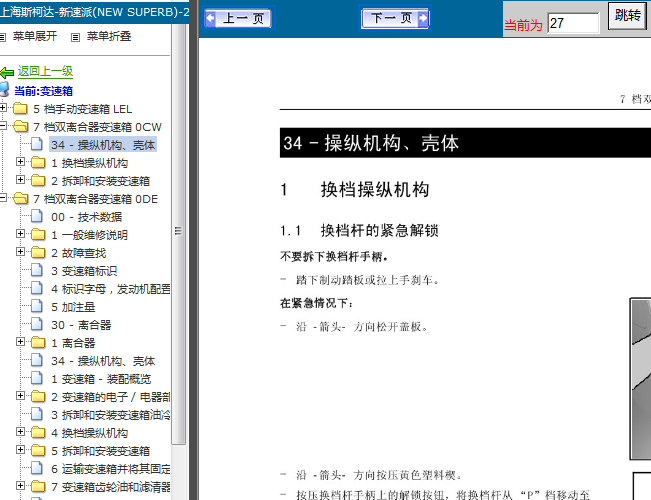
Task: Click folder icon of 1 离合器
Action: point(38,343)
